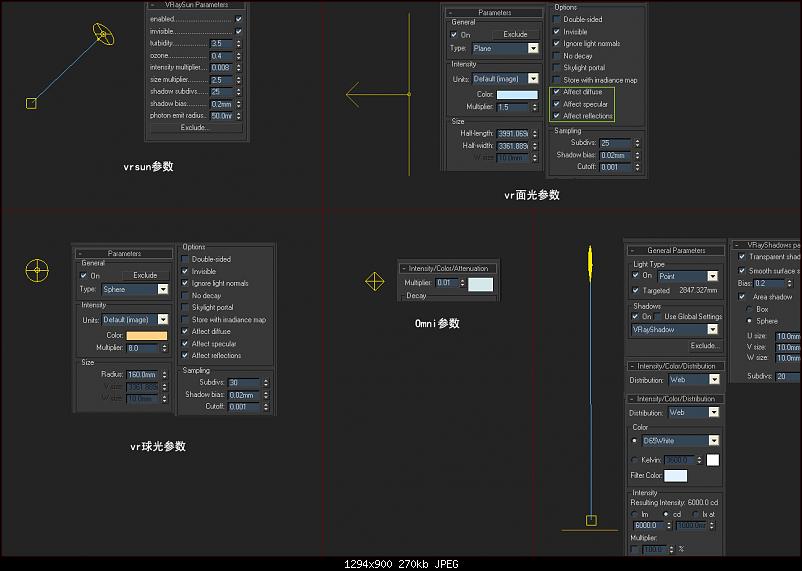Screen dimensions: 802x571
Task: Click the Kelvin value spinner arrows
Action: pos(699,460)
